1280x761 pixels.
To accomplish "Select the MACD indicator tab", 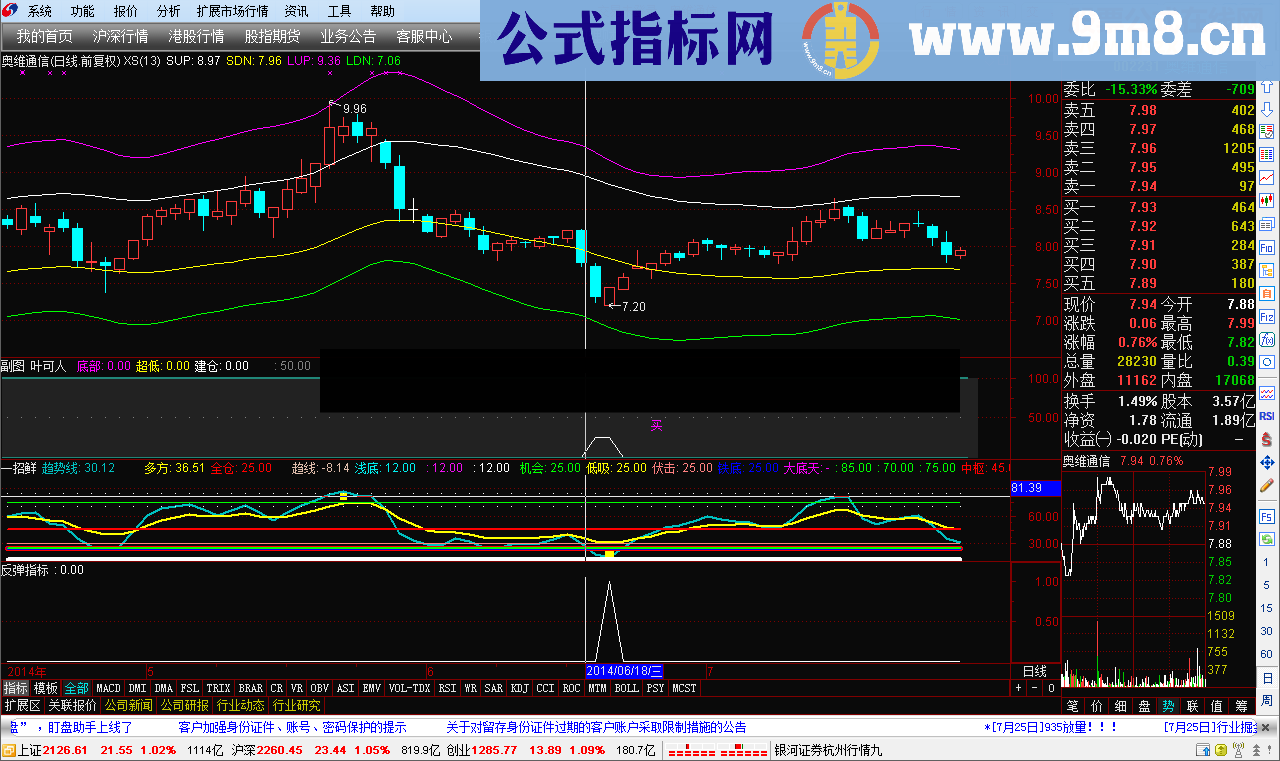I will click(x=108, y=688).
